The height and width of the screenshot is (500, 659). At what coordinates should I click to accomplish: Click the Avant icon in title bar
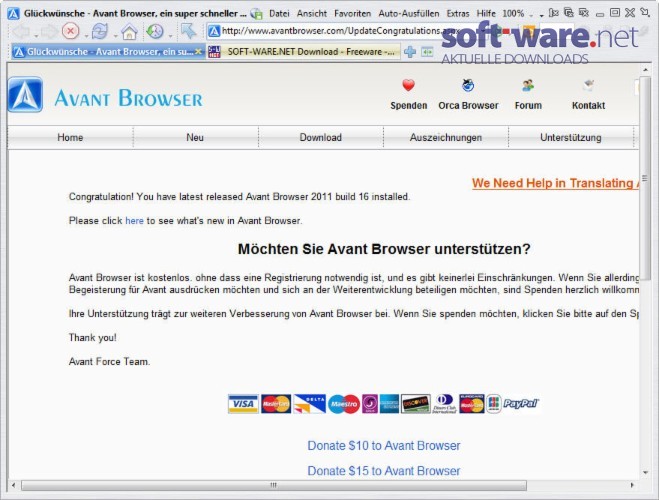coord(13,13)
